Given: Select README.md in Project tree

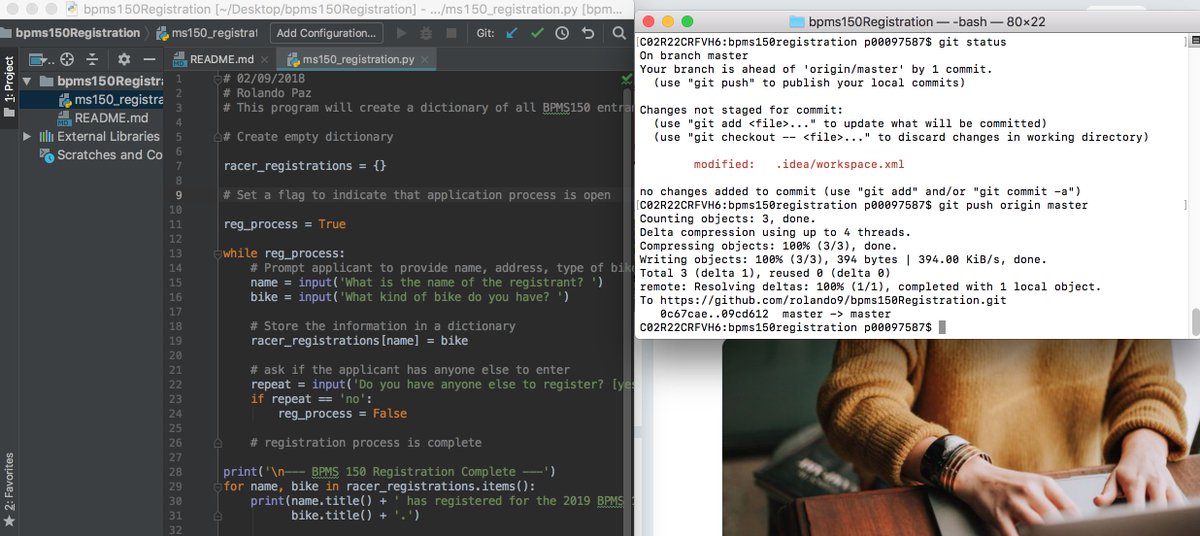Looking at the screenshot, I should (103, 118).
